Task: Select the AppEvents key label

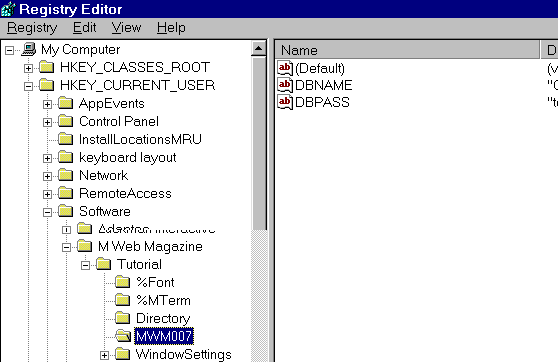Action: 111,104
